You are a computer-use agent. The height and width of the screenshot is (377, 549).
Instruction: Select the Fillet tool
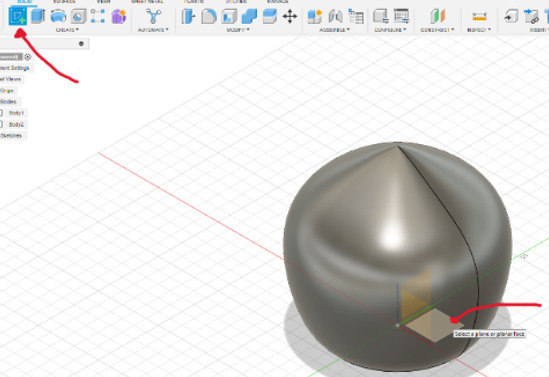[x=209, y=16]
